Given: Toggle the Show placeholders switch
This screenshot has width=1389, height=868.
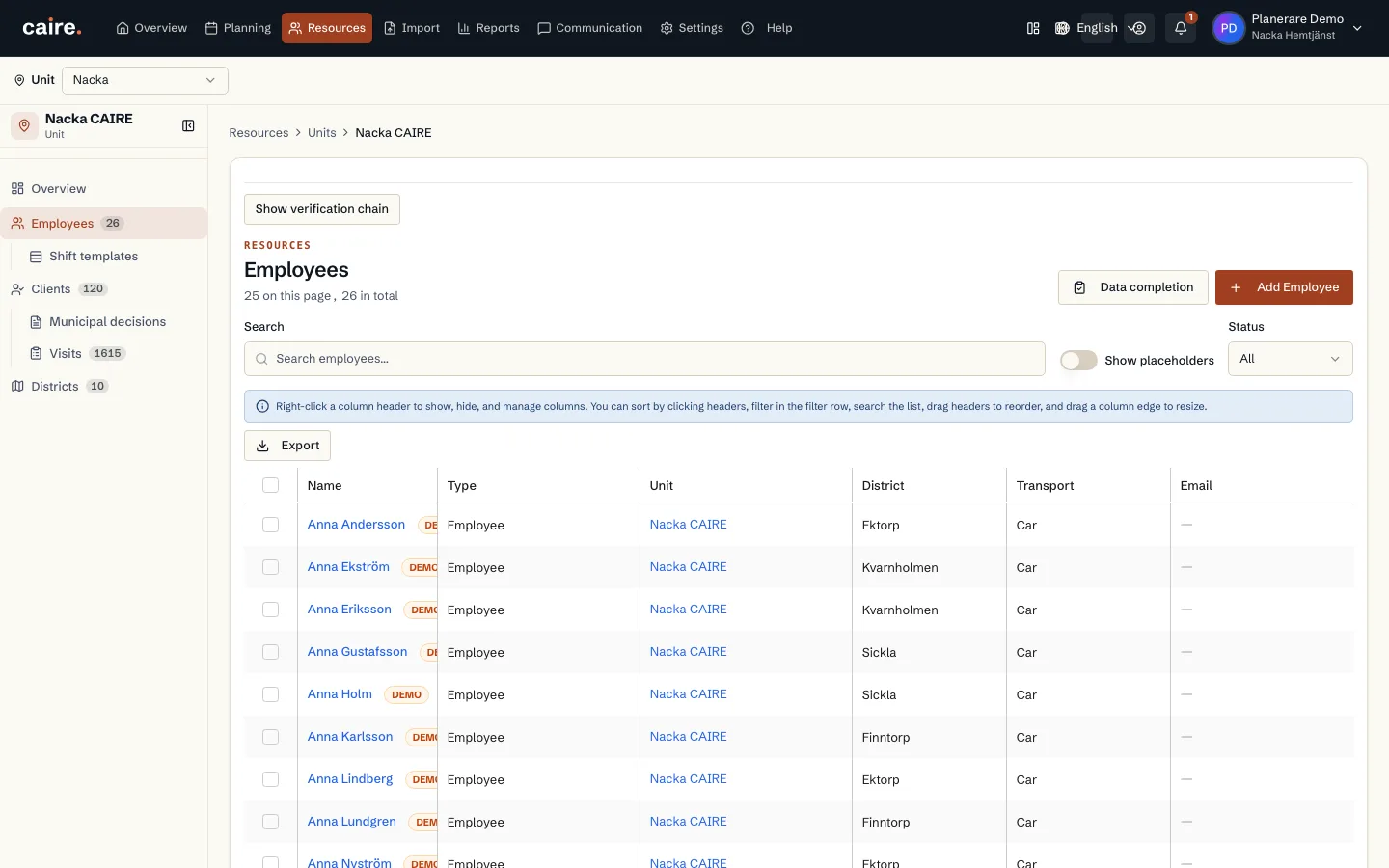Looking at the screenshot, I should click(1078, 360).
